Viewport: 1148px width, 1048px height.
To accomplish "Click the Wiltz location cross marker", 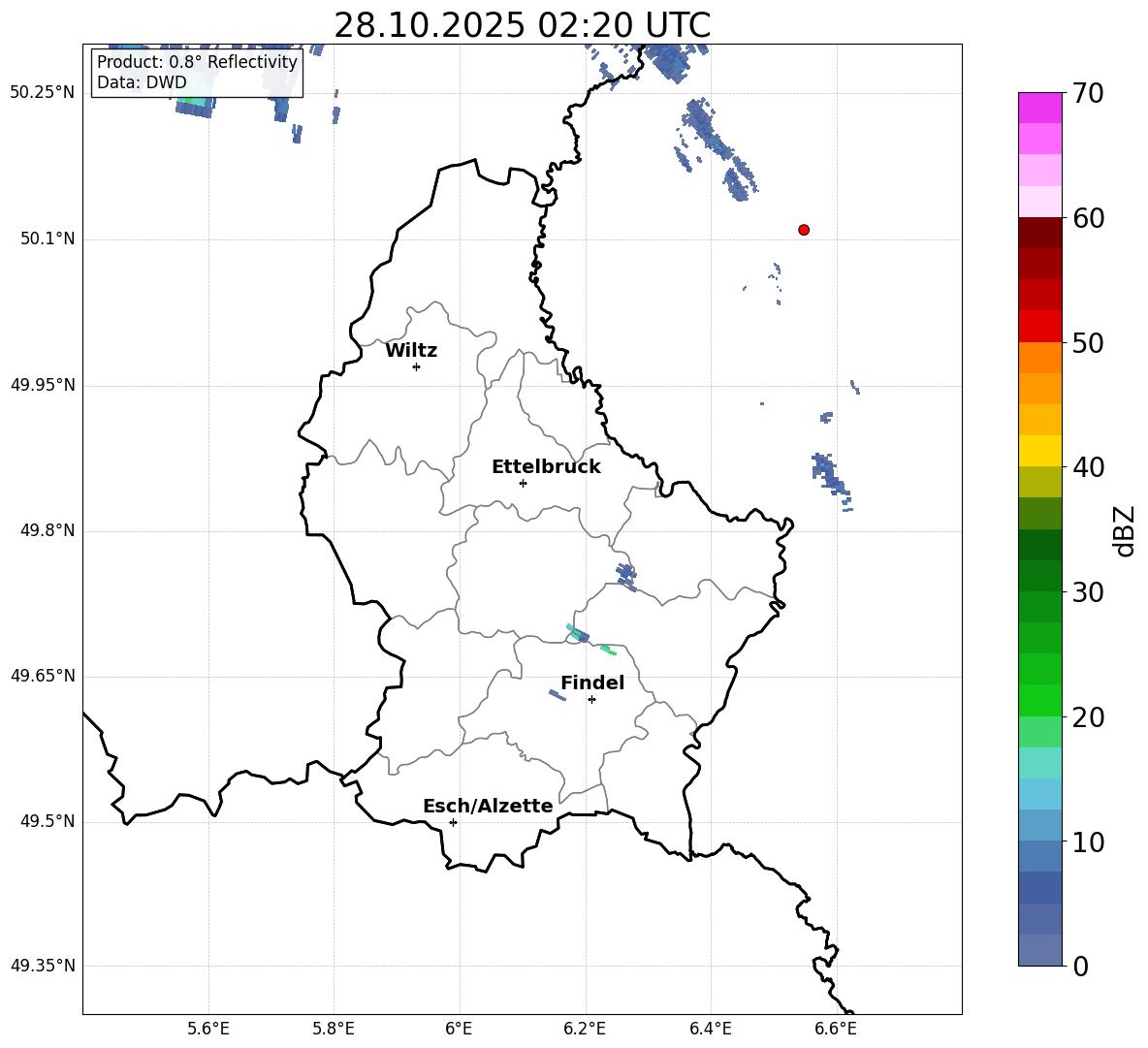I will pos(417,366).
